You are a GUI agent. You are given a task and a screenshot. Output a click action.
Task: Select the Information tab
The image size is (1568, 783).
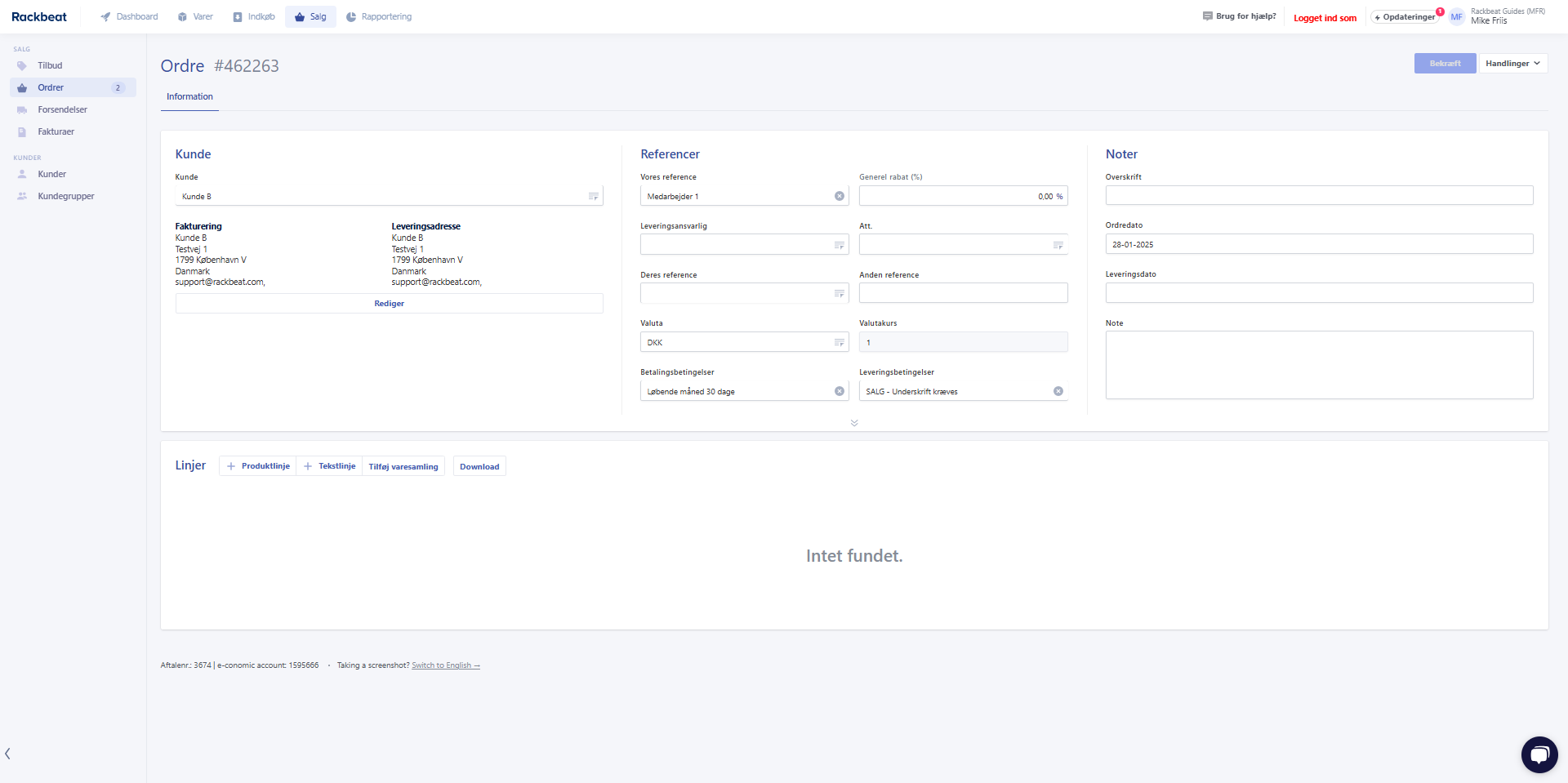point(189,96)
